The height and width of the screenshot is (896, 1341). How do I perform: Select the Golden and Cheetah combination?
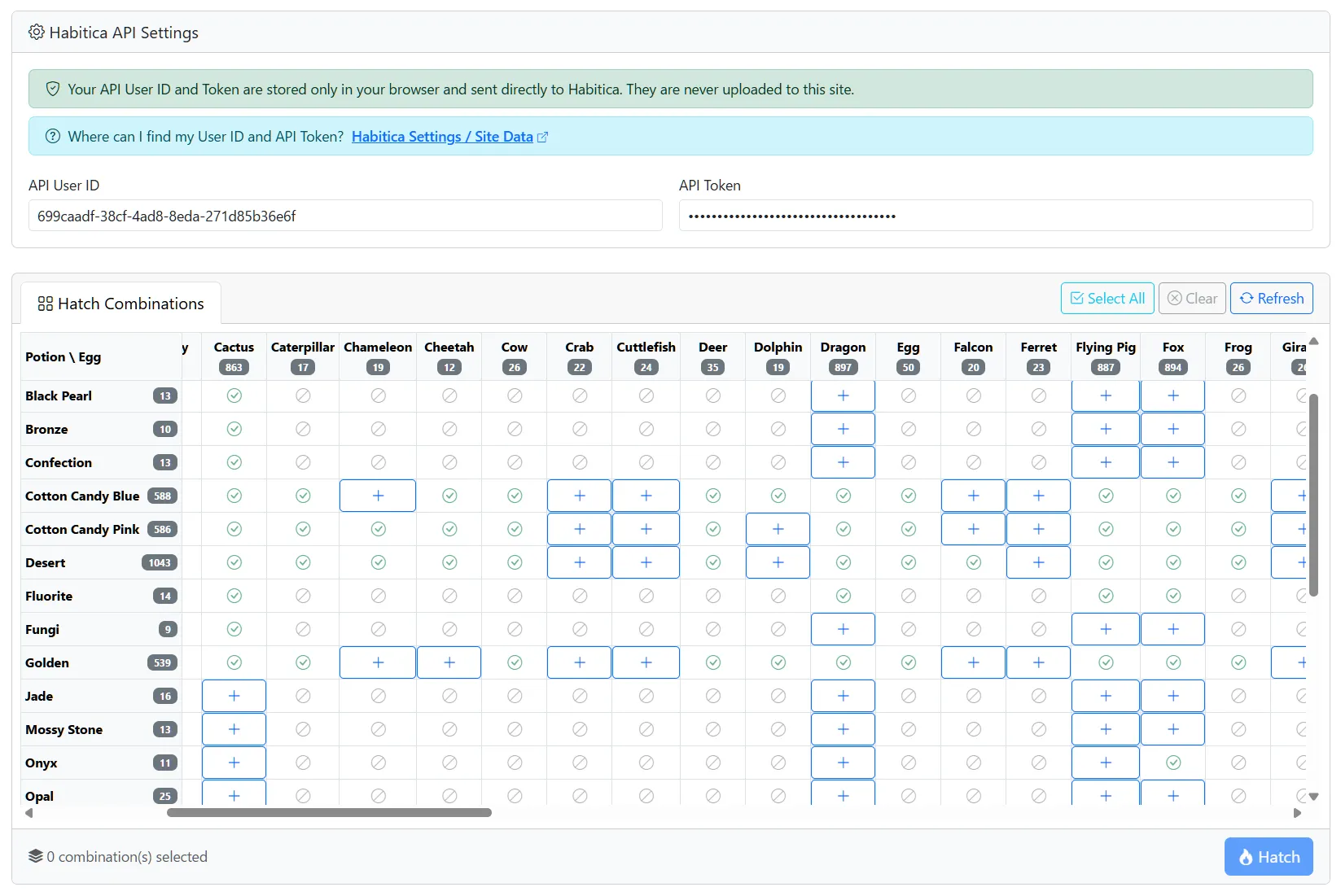pos(449,662)
